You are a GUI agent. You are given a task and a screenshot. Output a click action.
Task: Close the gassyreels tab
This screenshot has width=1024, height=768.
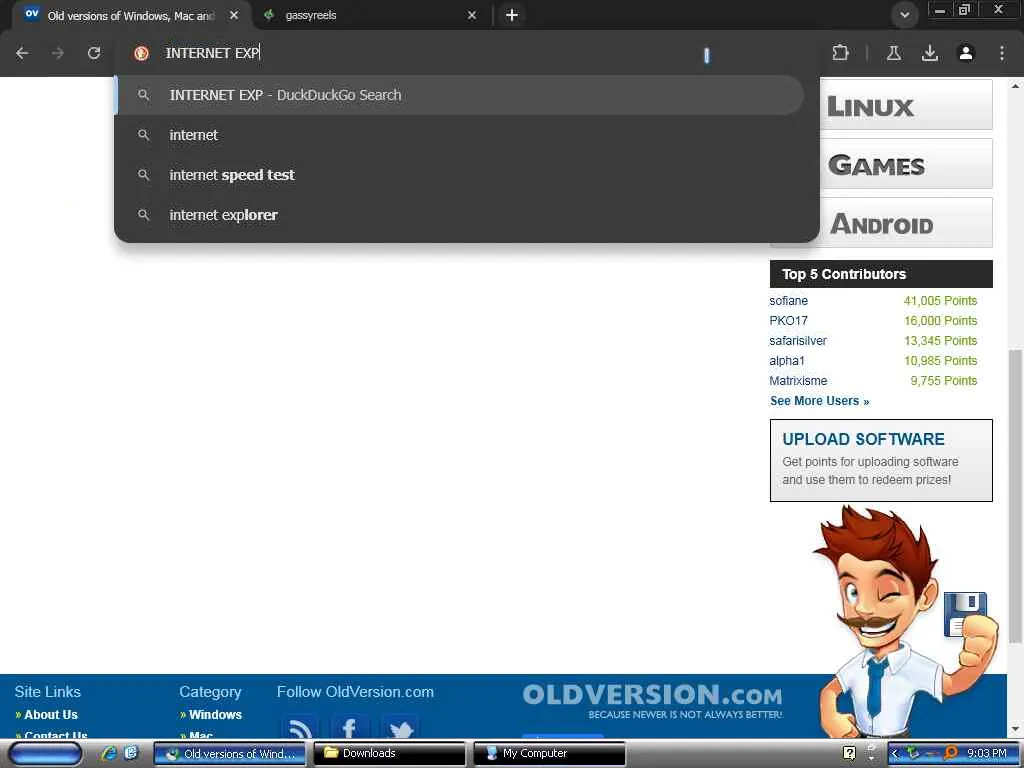(472, 15)
